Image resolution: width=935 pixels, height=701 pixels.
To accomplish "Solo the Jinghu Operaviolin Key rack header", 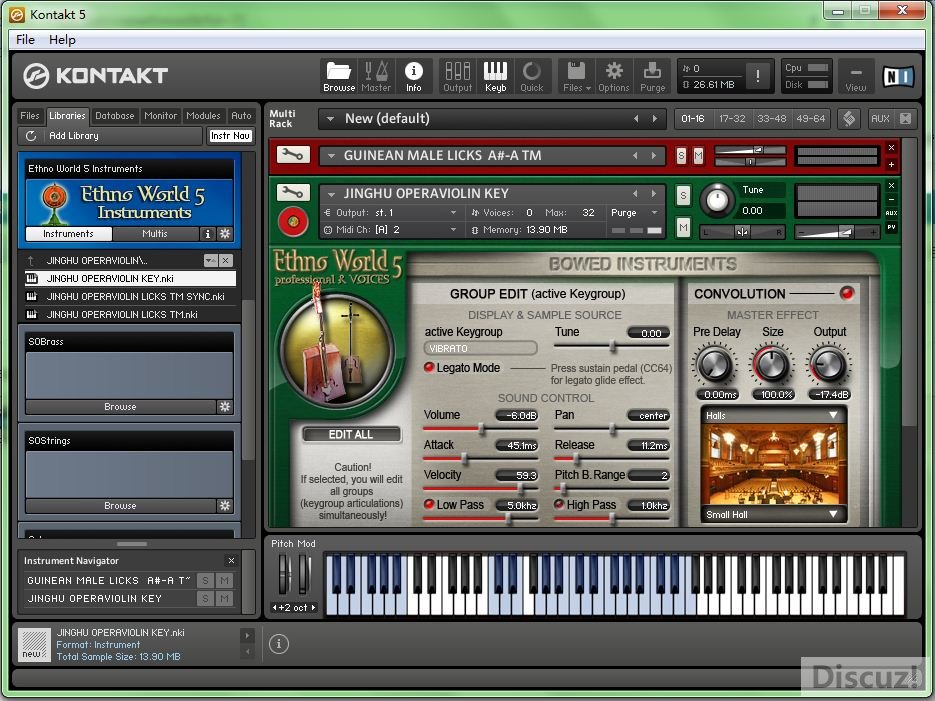I will click(x=683, y=195).
